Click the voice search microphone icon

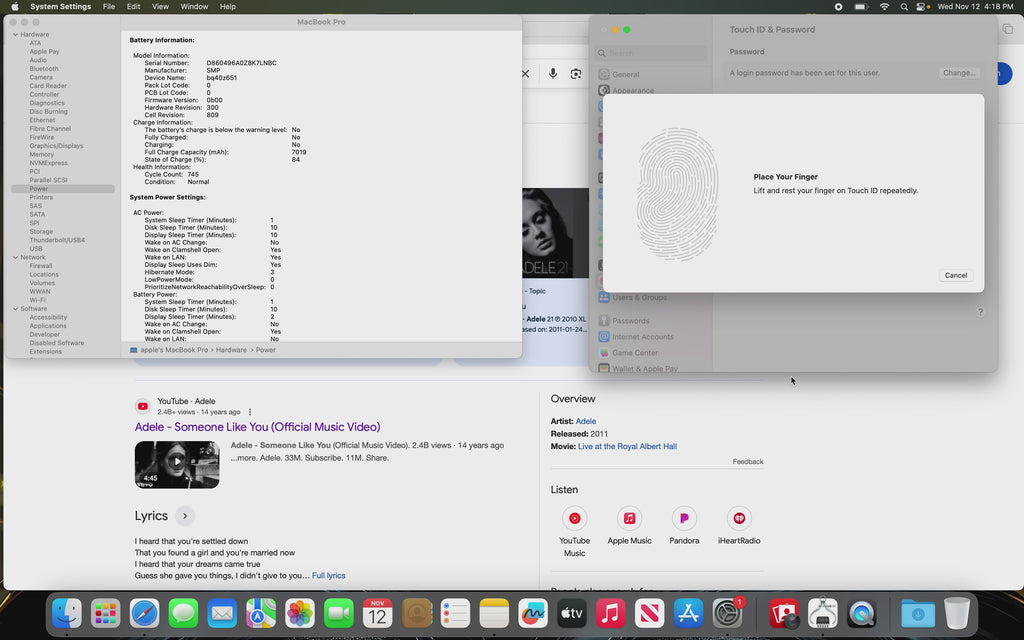pos(552,74)
